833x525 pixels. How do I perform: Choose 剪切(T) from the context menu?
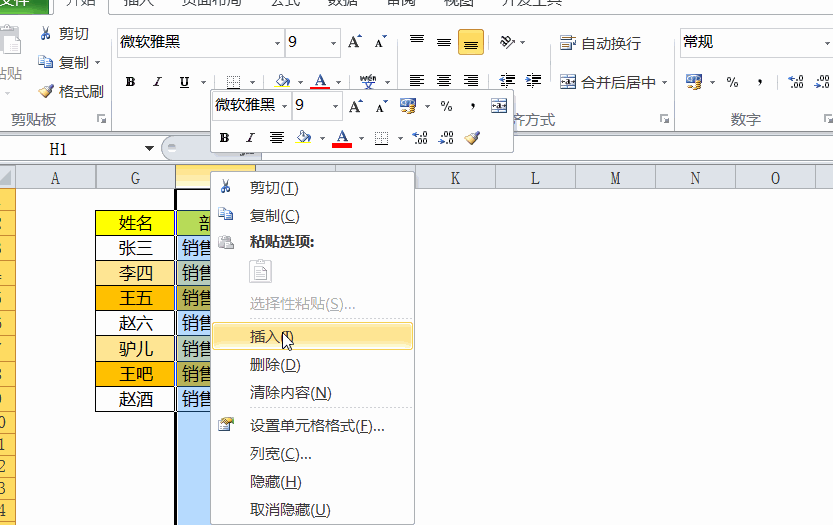(x=312, y=188)
